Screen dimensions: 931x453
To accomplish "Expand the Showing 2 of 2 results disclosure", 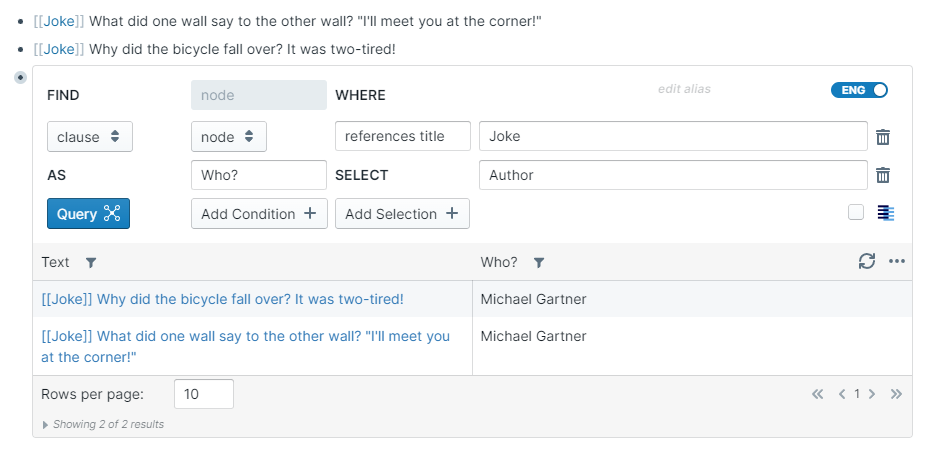I will point(45,424).
